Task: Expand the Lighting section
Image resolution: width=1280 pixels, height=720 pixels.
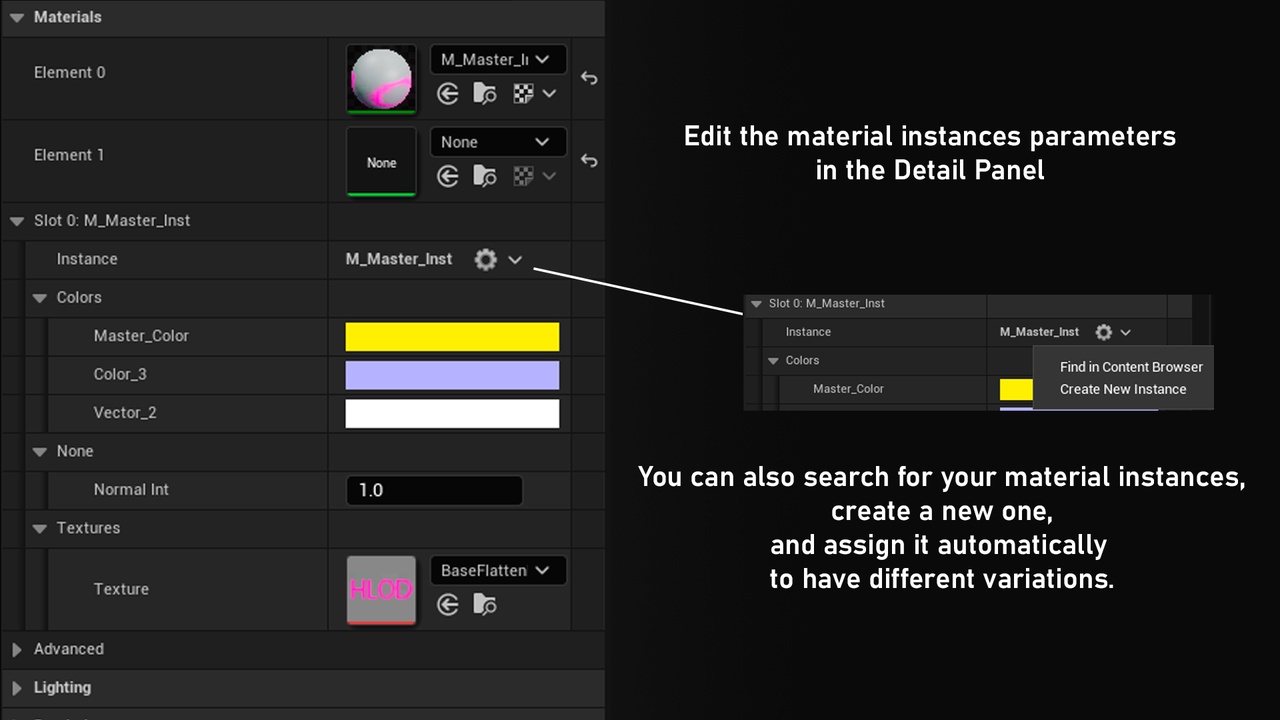Action: point(17,688)
